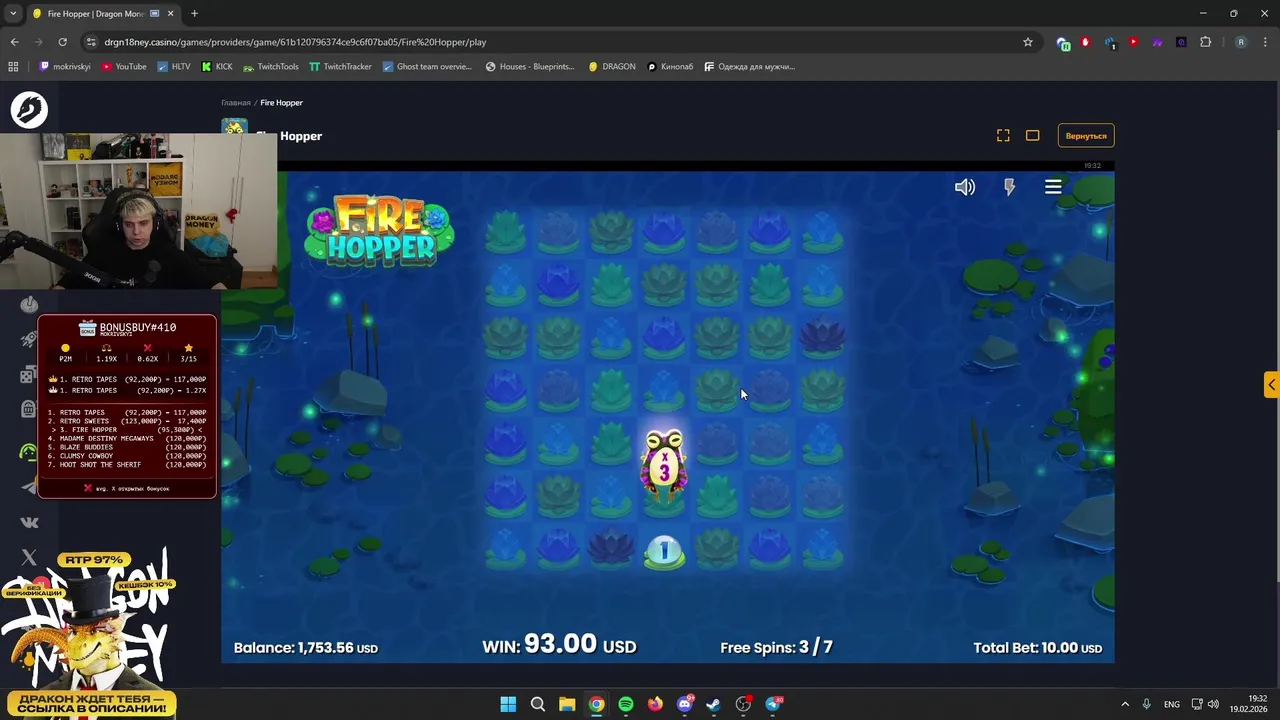Reload the page with refresh icon

tap(62, 42)
